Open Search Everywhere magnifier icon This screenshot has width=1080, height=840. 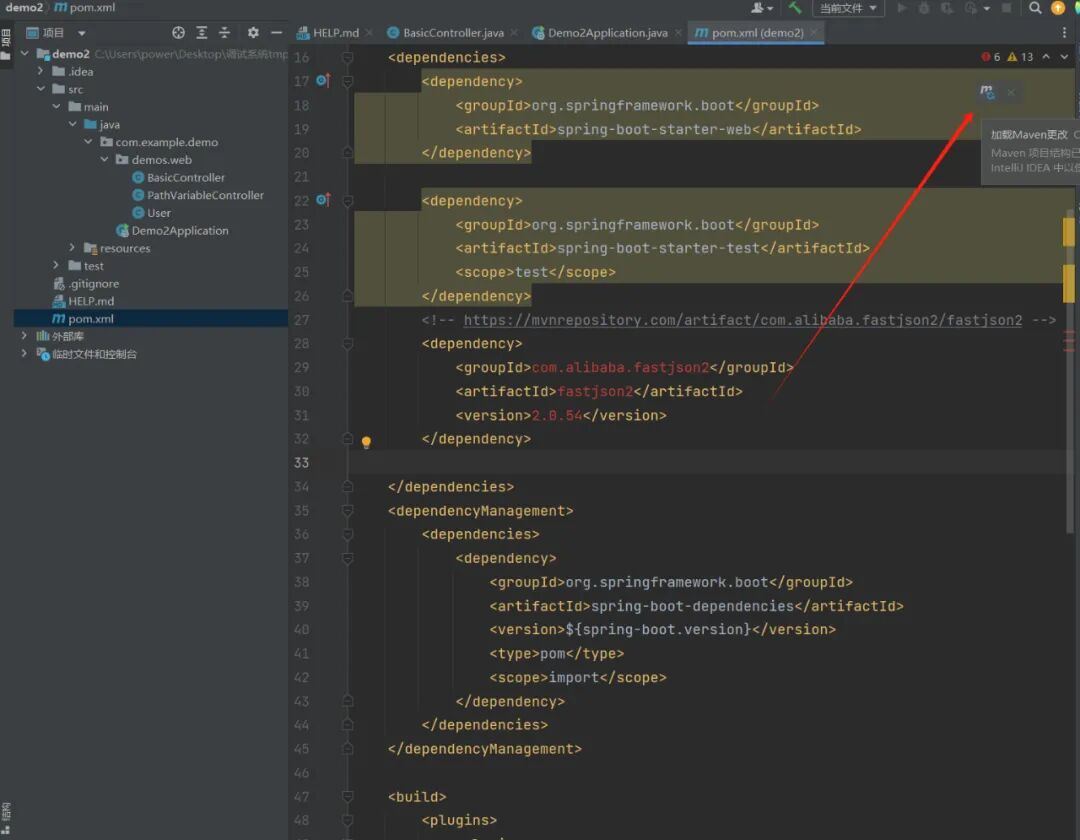[x=1036, y=8]
